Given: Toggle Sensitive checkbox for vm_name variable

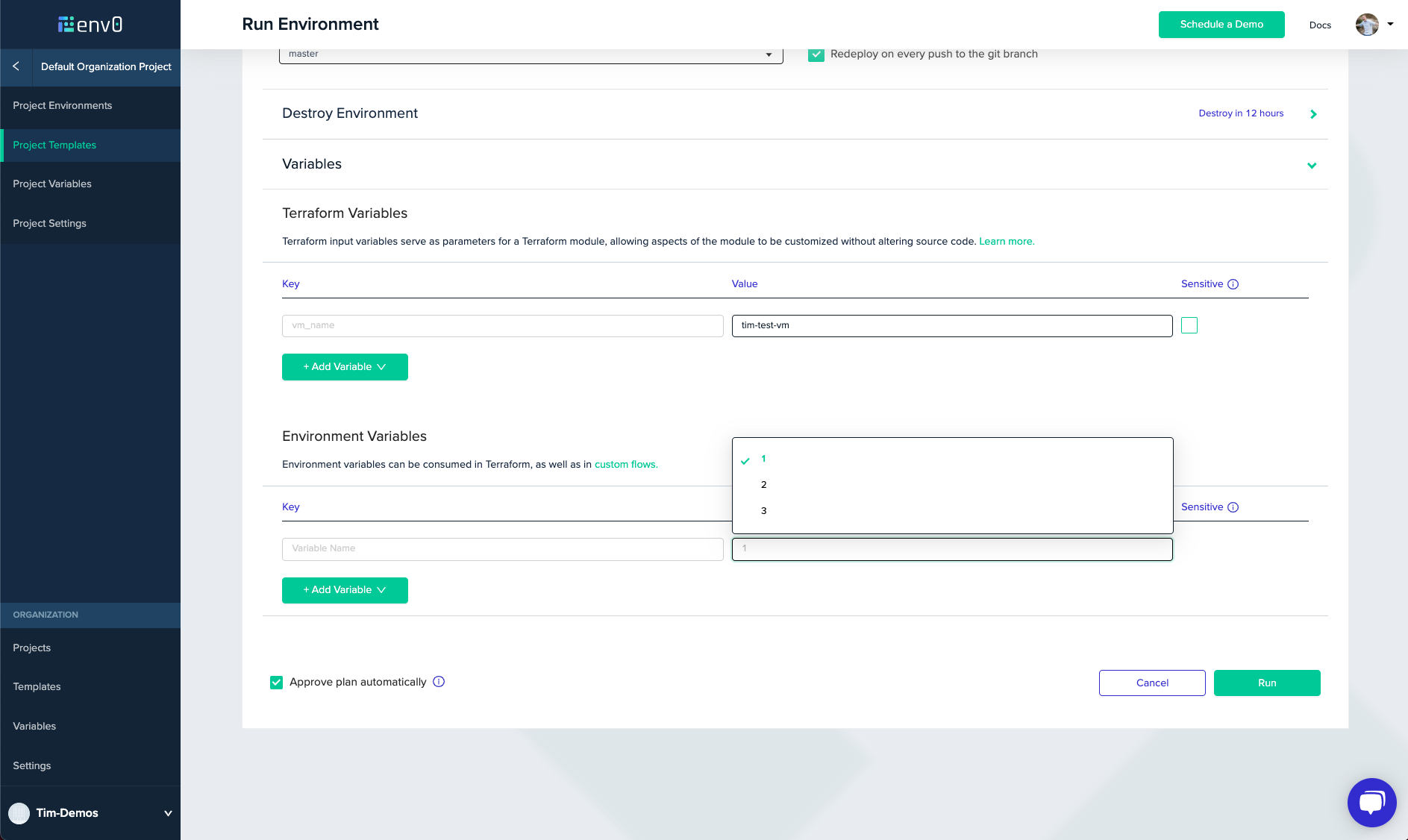Looking at the screenshot, I should 1189,325.
